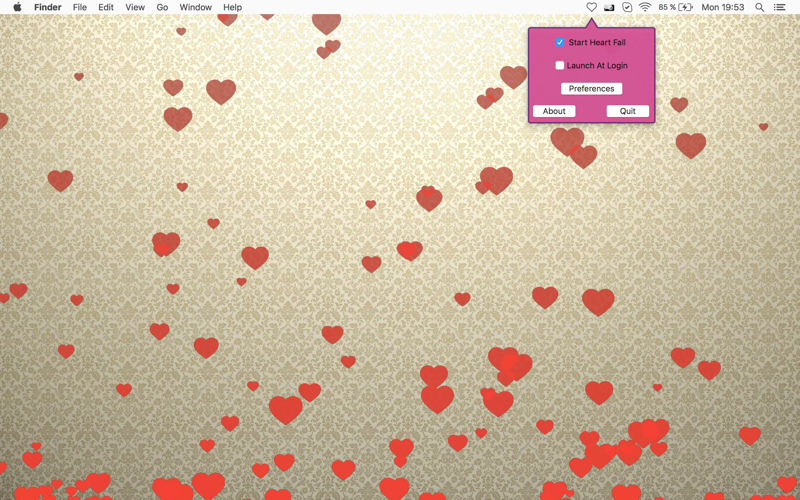Enable the Launch At Login checkbox
The image size is (800, 500).
[x=560, y=65]
